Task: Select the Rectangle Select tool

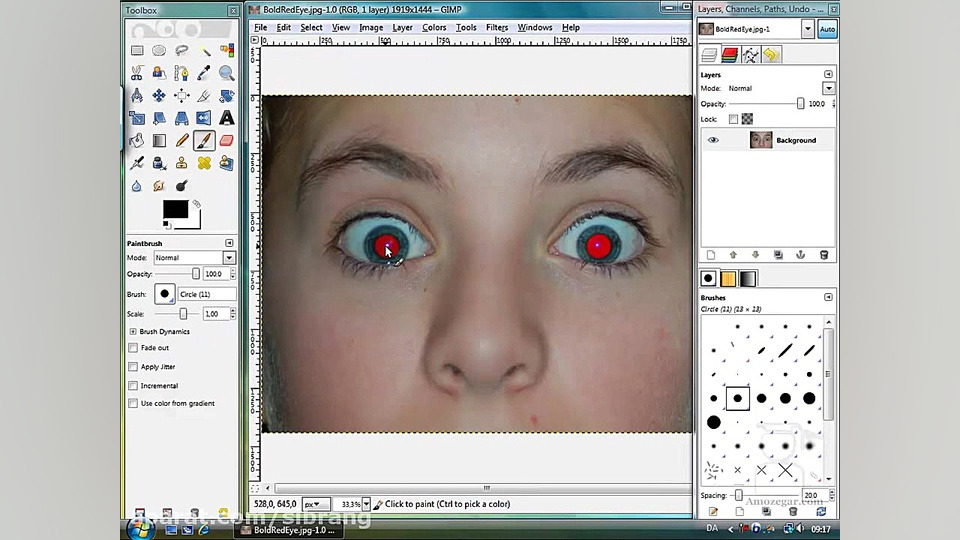Action: pos(136,50)
